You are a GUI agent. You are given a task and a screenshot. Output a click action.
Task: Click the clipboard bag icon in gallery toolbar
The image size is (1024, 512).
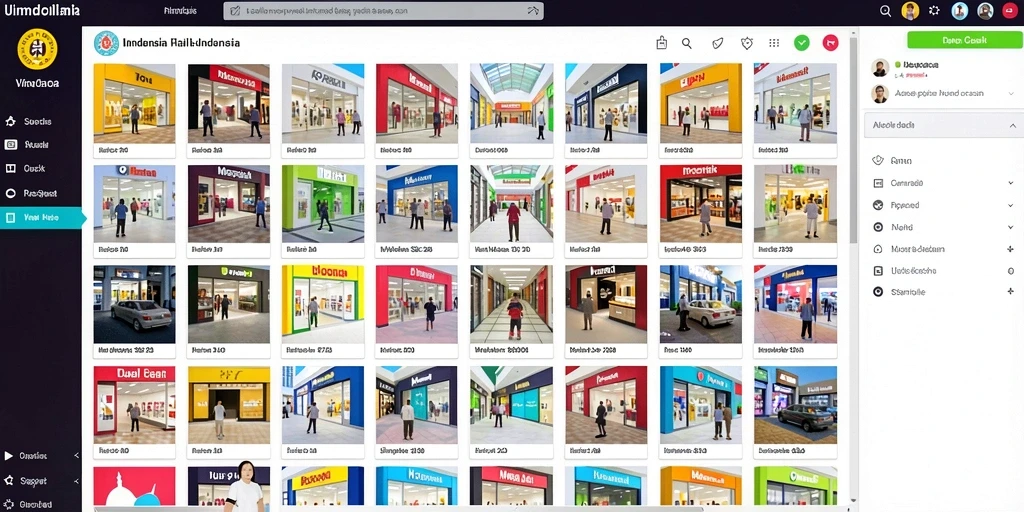pos(662,43)
